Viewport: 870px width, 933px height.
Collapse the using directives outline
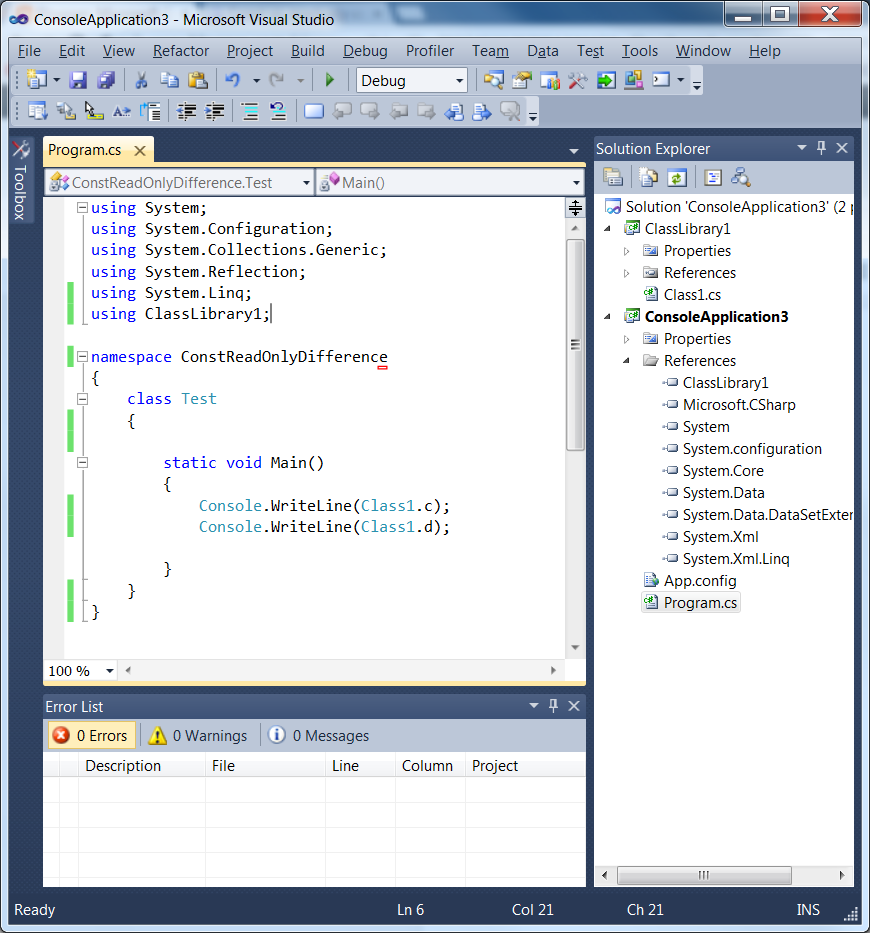[x=82, y=208]
